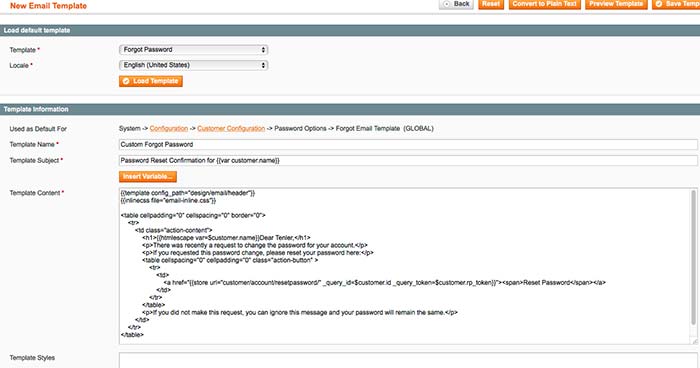Screen dimensions: 700x368
Task: Open the Configuration link
Action: (169, 129)
